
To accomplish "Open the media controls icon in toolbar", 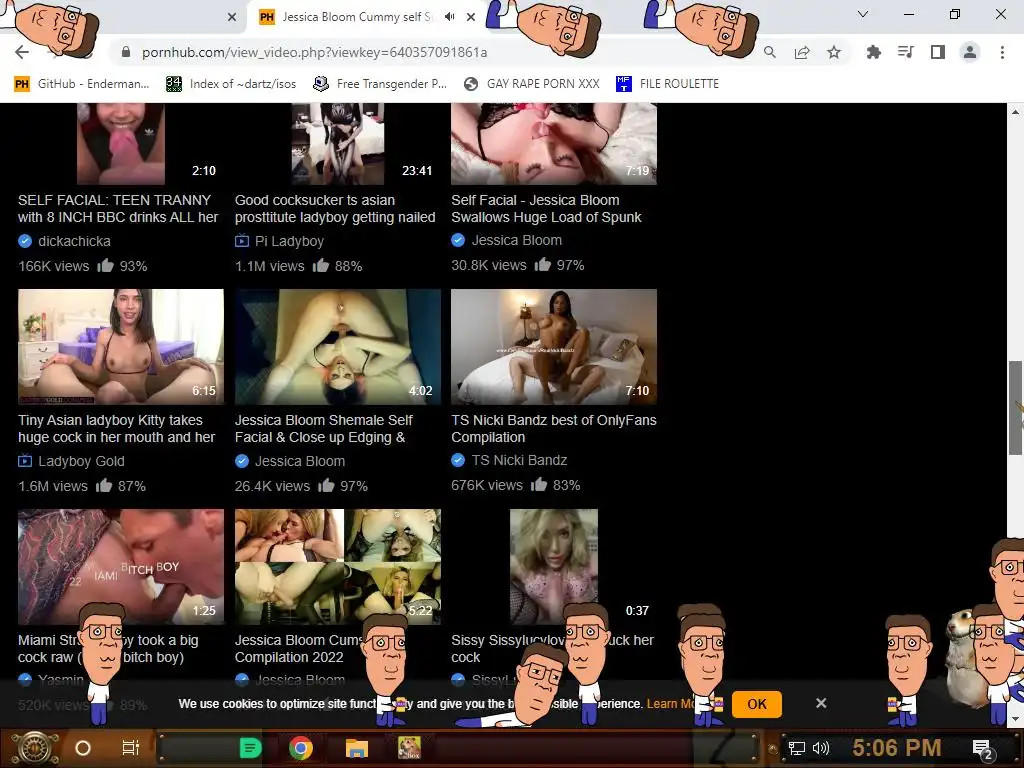I will pos(906,52).
